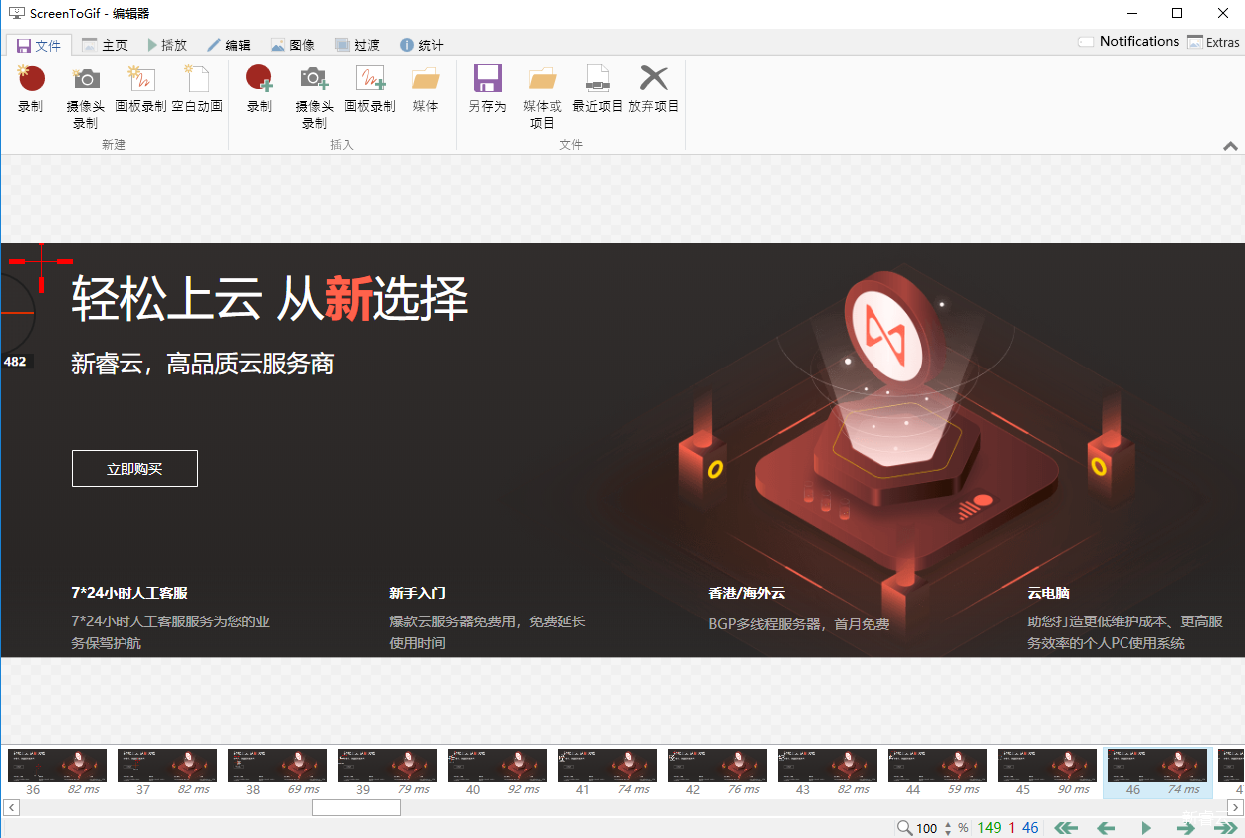This screenshot has width=1245, height=838.
Task: Increase zoom with the stepper up arrow
Action: [x=948, y=823]
